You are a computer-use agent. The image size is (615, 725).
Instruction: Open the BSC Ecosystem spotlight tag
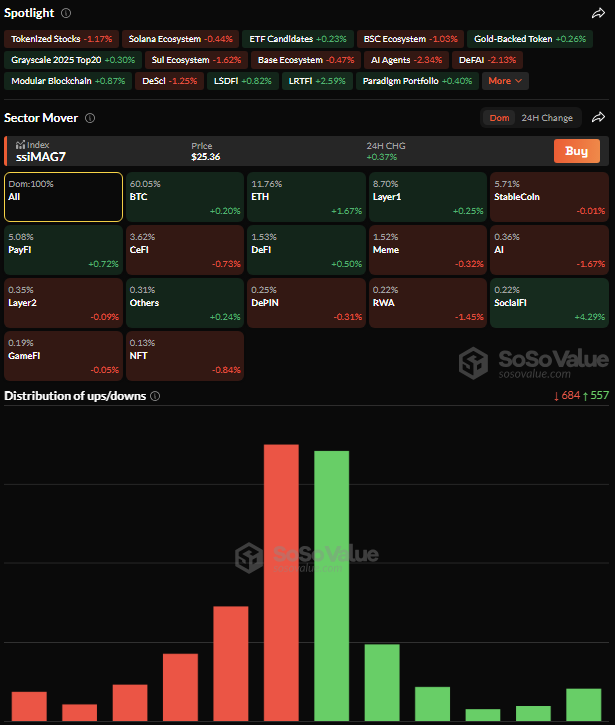(410, 39)
